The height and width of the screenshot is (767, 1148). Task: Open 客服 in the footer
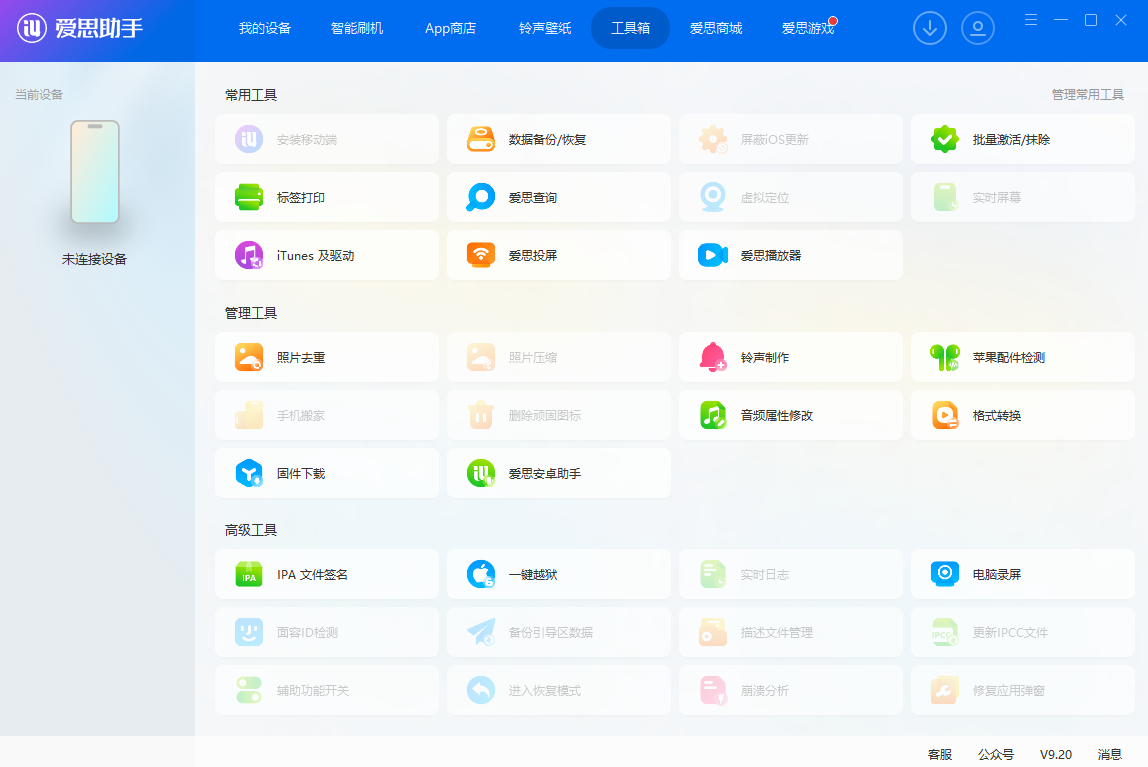tap(940, 755)
